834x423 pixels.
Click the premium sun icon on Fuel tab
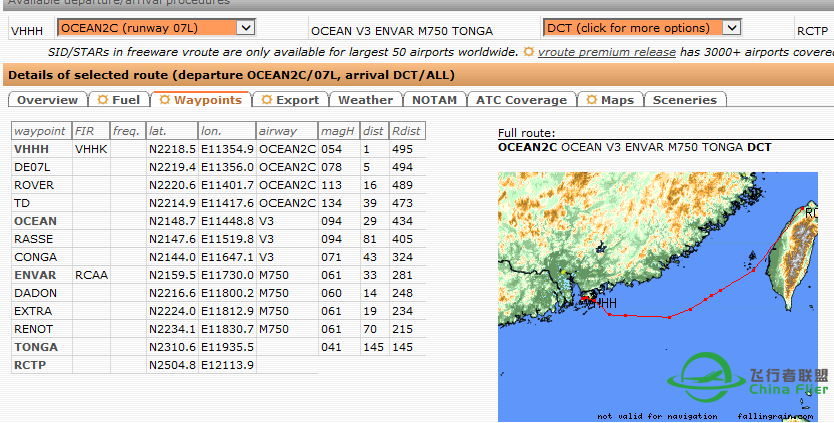tap(103, 99)
